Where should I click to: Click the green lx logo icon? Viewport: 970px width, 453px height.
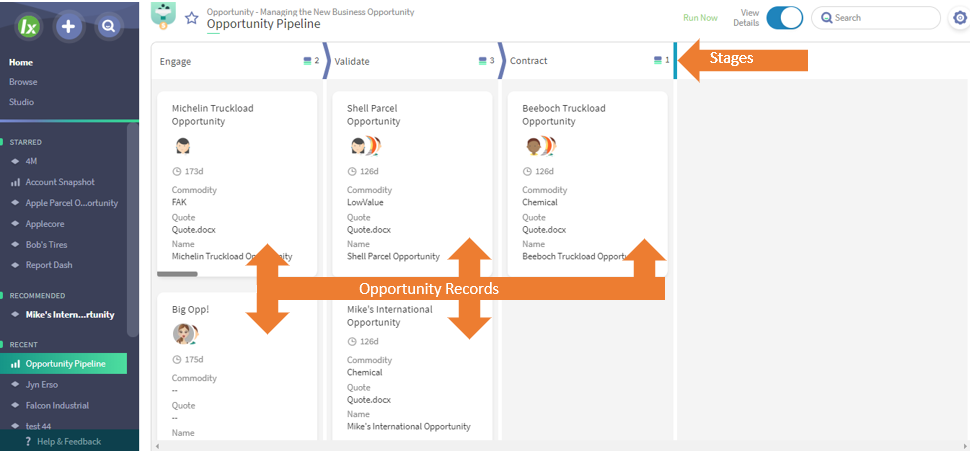[28, 26]
